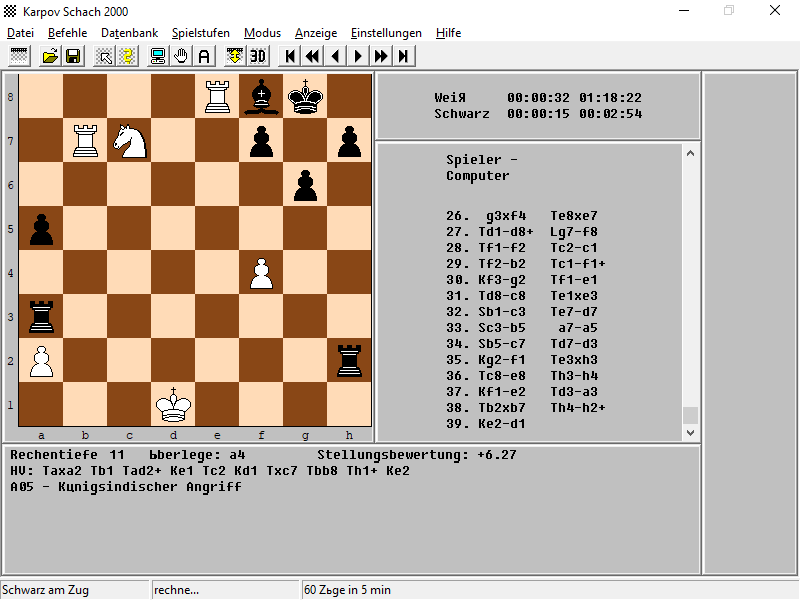Click the white rook on e8
Viewport: 800px width, 600px height.
217,96
